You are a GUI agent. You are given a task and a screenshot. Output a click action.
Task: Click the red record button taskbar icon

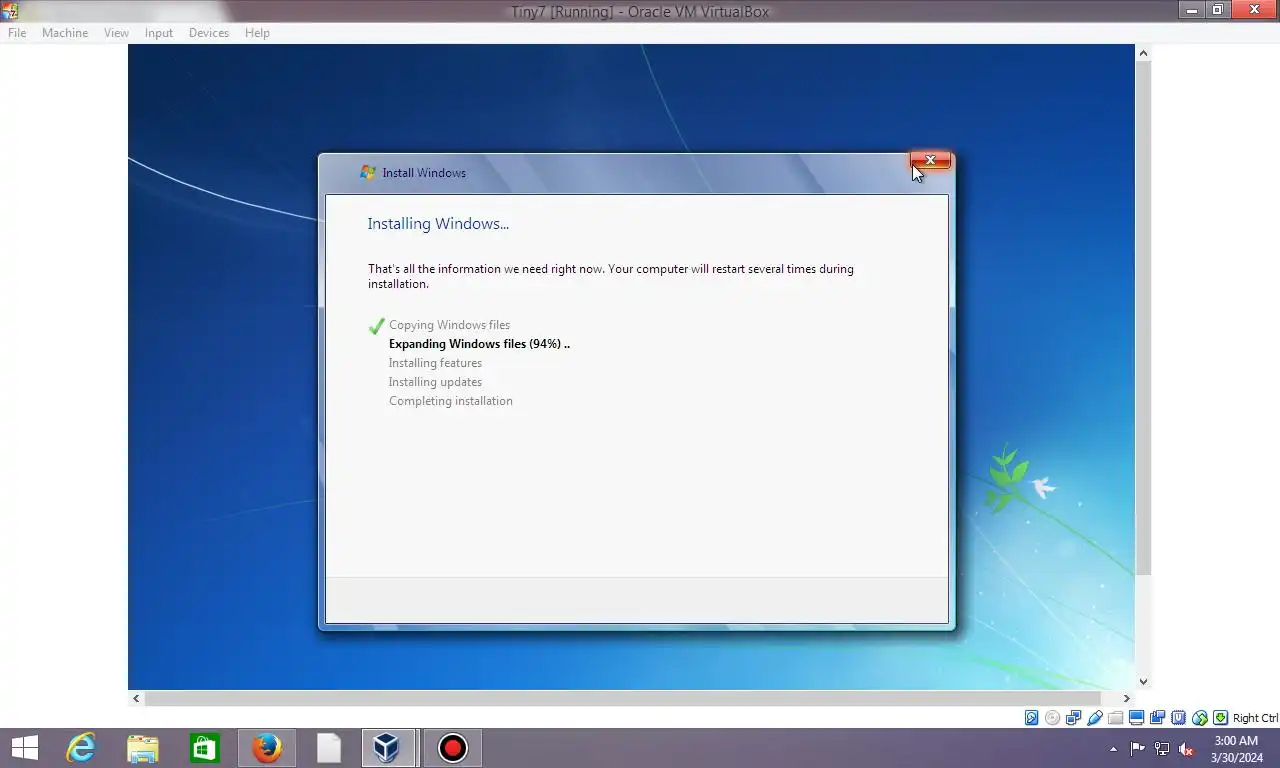pos(453,748)
